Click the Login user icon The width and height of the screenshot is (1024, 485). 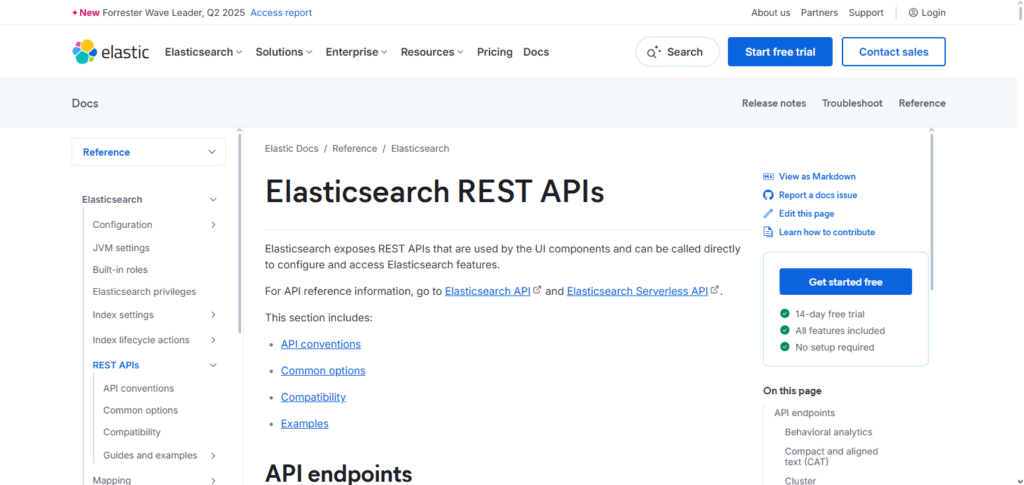[913, 12]
